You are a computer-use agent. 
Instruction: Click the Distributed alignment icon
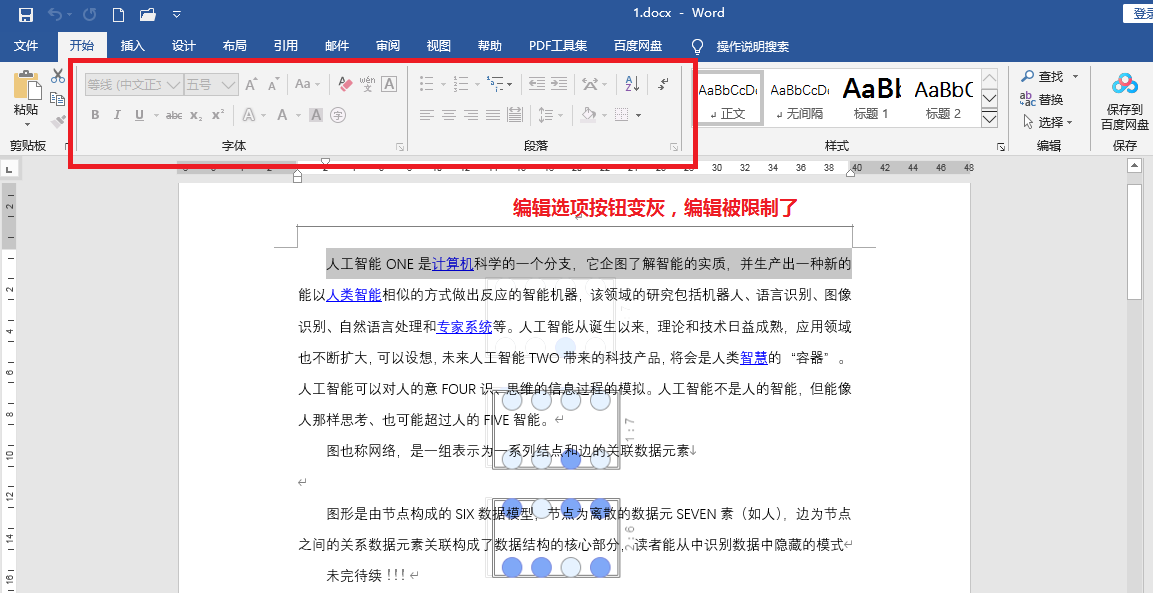coord(515,115)
